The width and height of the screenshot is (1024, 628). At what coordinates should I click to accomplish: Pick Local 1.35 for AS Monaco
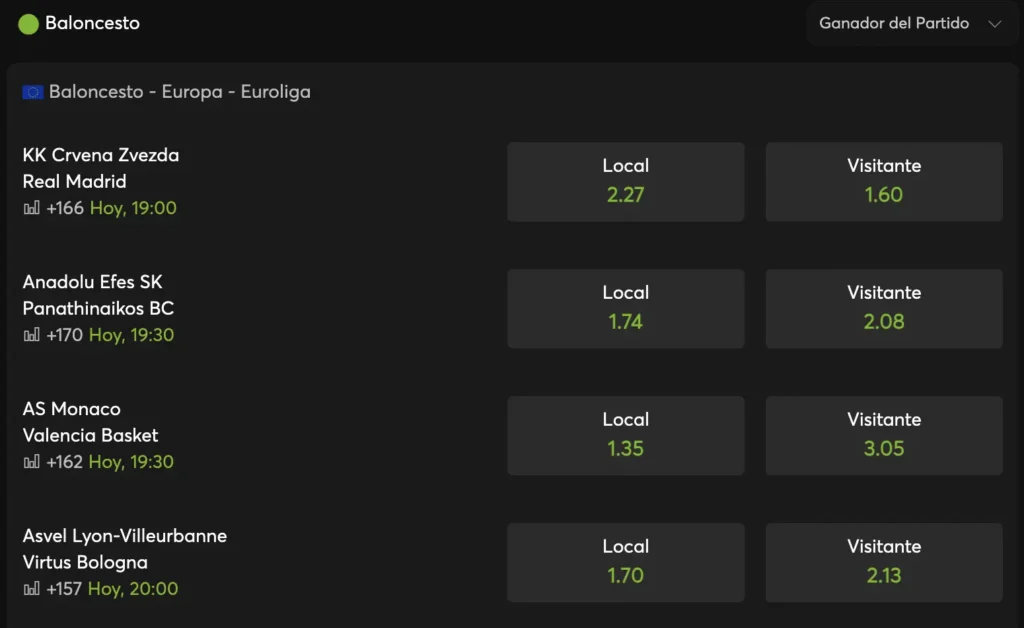(625, 435)
